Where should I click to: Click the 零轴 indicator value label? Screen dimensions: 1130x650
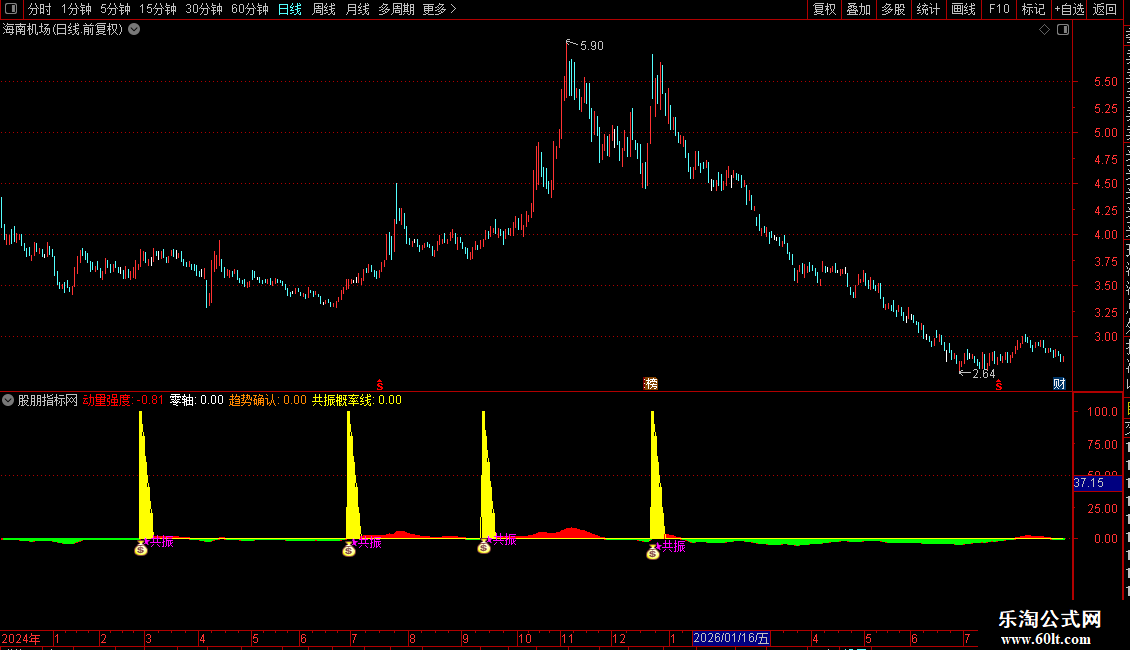[x=197, y=400]
